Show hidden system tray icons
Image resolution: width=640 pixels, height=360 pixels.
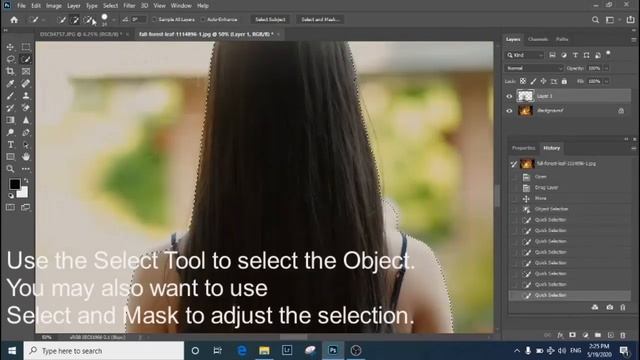517,351
